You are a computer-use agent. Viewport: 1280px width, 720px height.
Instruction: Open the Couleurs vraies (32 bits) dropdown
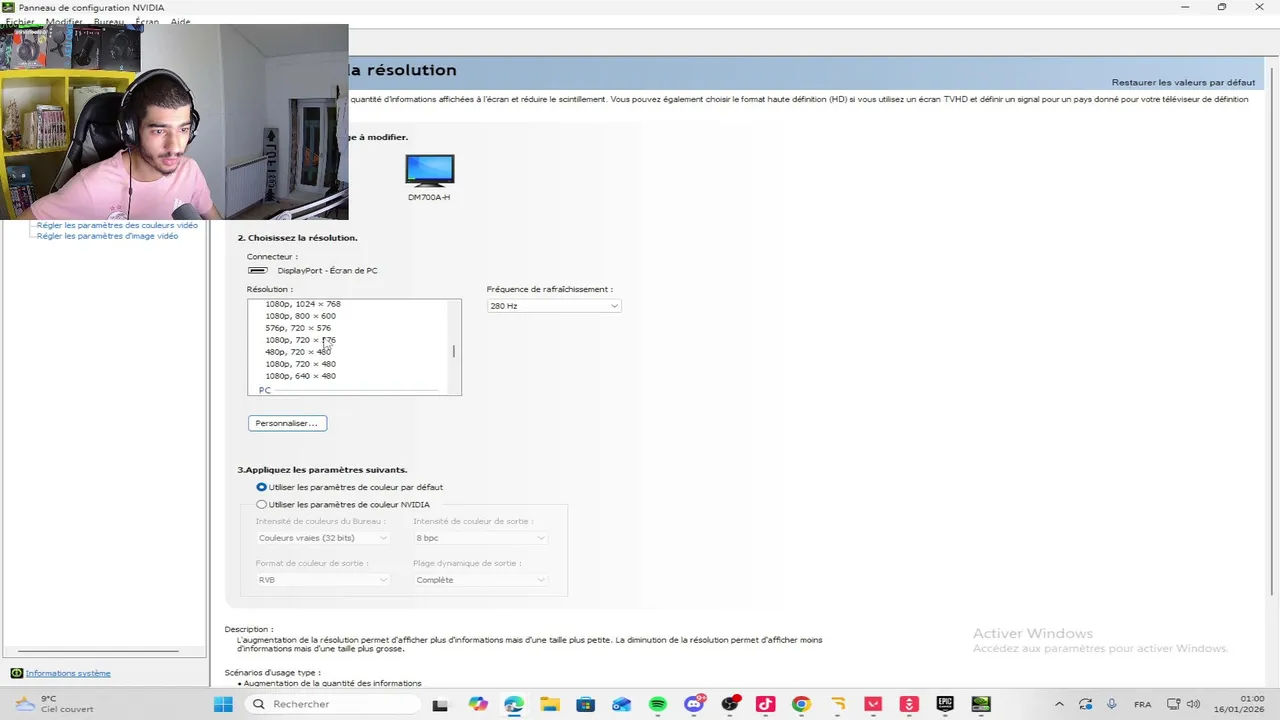pyautogui.click(x=322, y=538)
